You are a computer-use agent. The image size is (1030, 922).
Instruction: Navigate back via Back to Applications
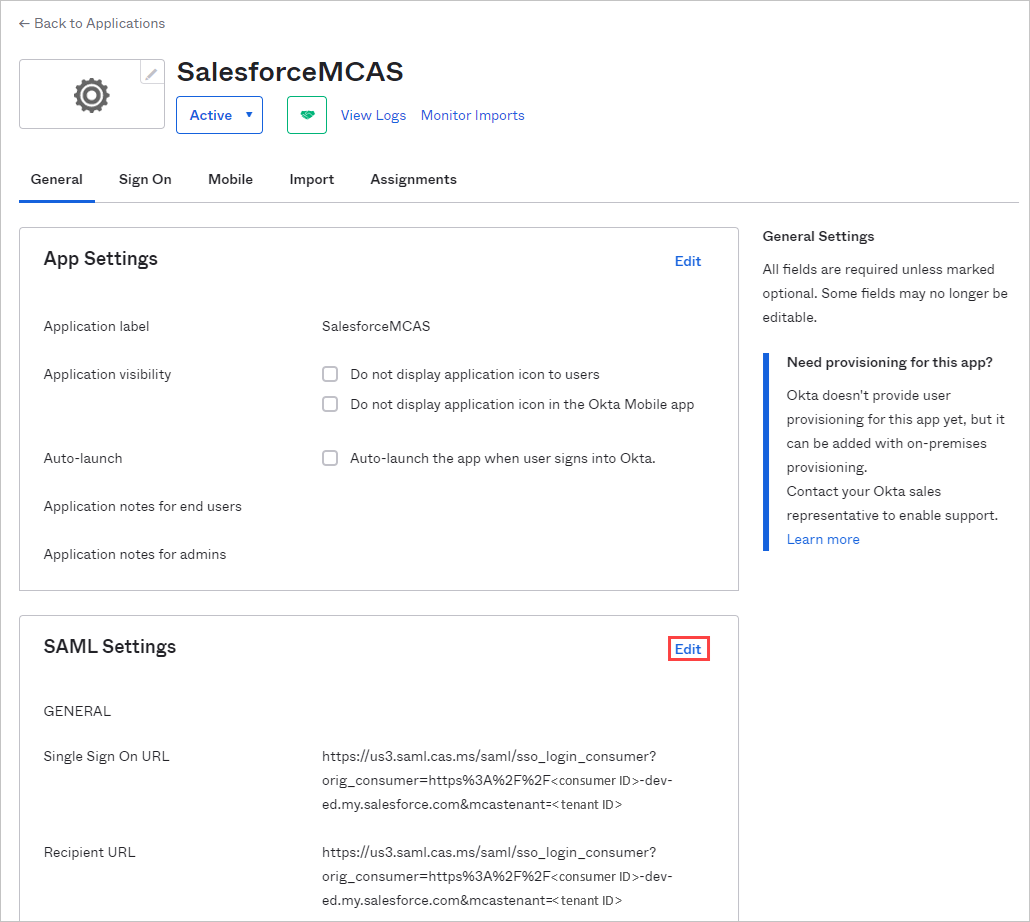coord(99,23)
